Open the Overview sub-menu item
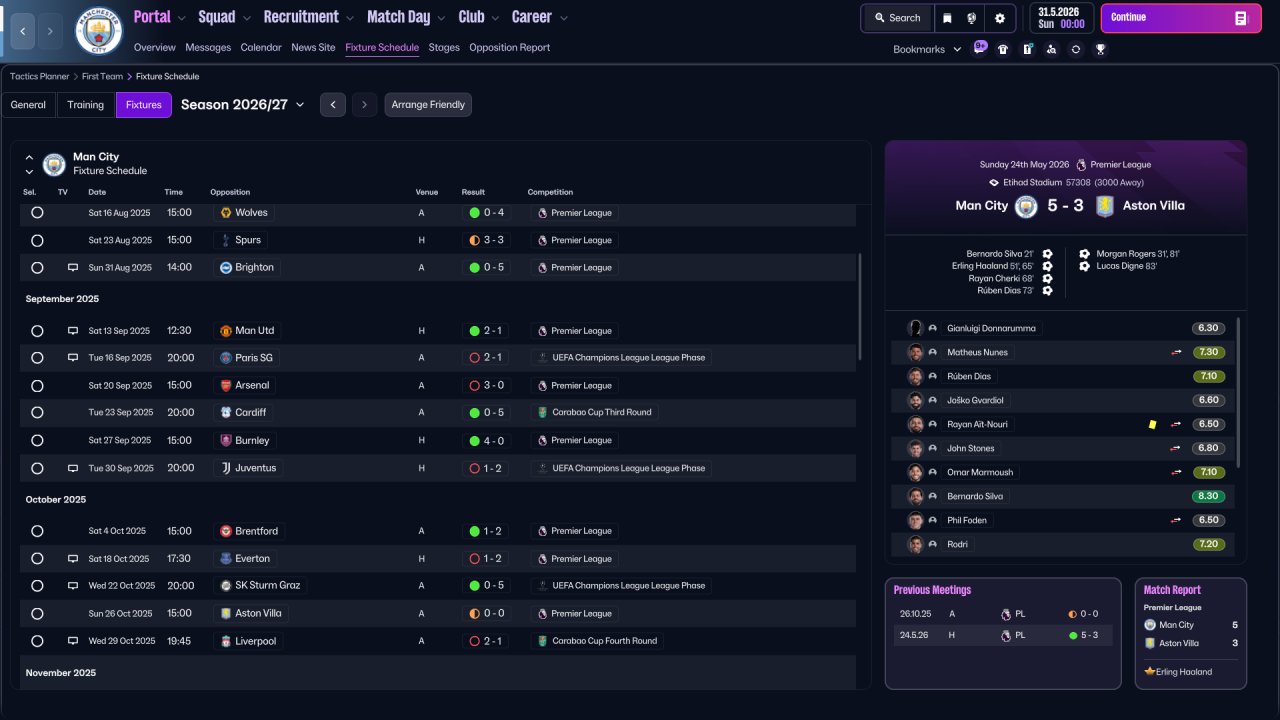 (x=155, y=48)
